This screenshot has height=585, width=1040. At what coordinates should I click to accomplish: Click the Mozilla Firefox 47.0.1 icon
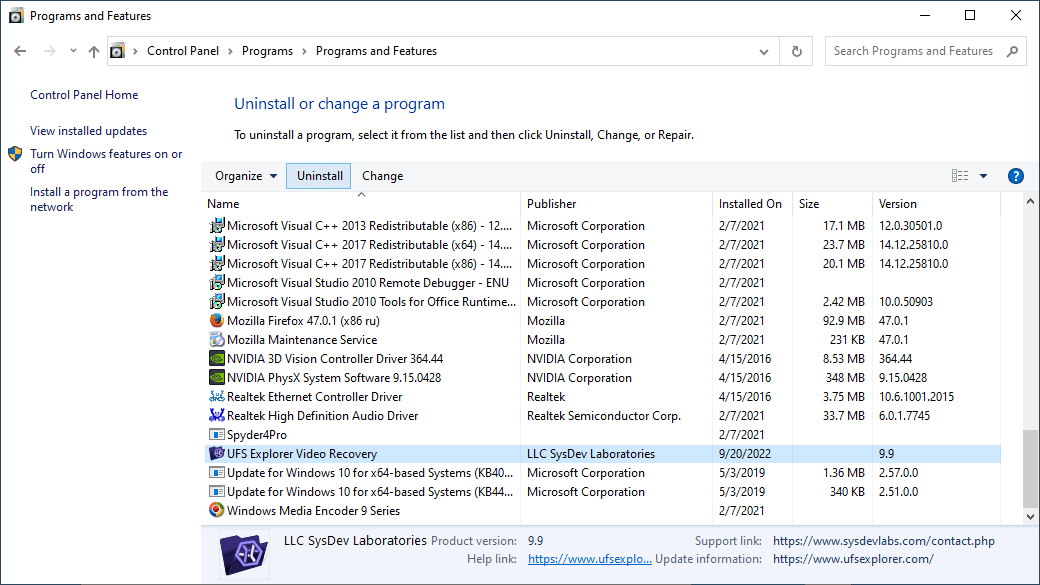coord(216,320)
